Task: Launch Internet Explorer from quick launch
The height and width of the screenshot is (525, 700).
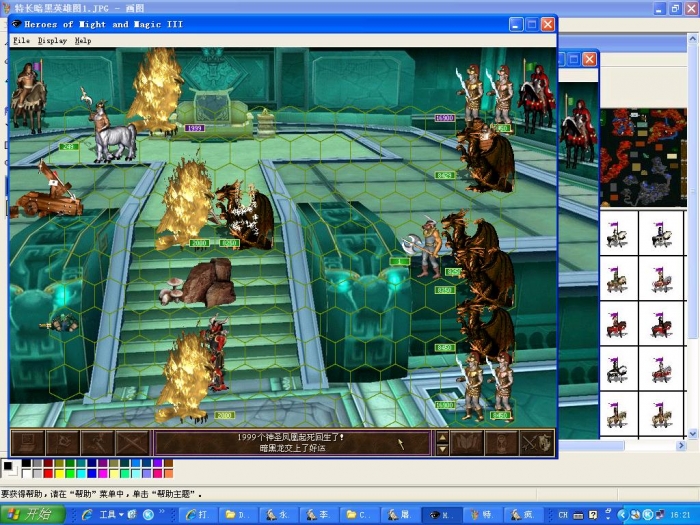Action: pyautogui.click(x=87, y=515)
